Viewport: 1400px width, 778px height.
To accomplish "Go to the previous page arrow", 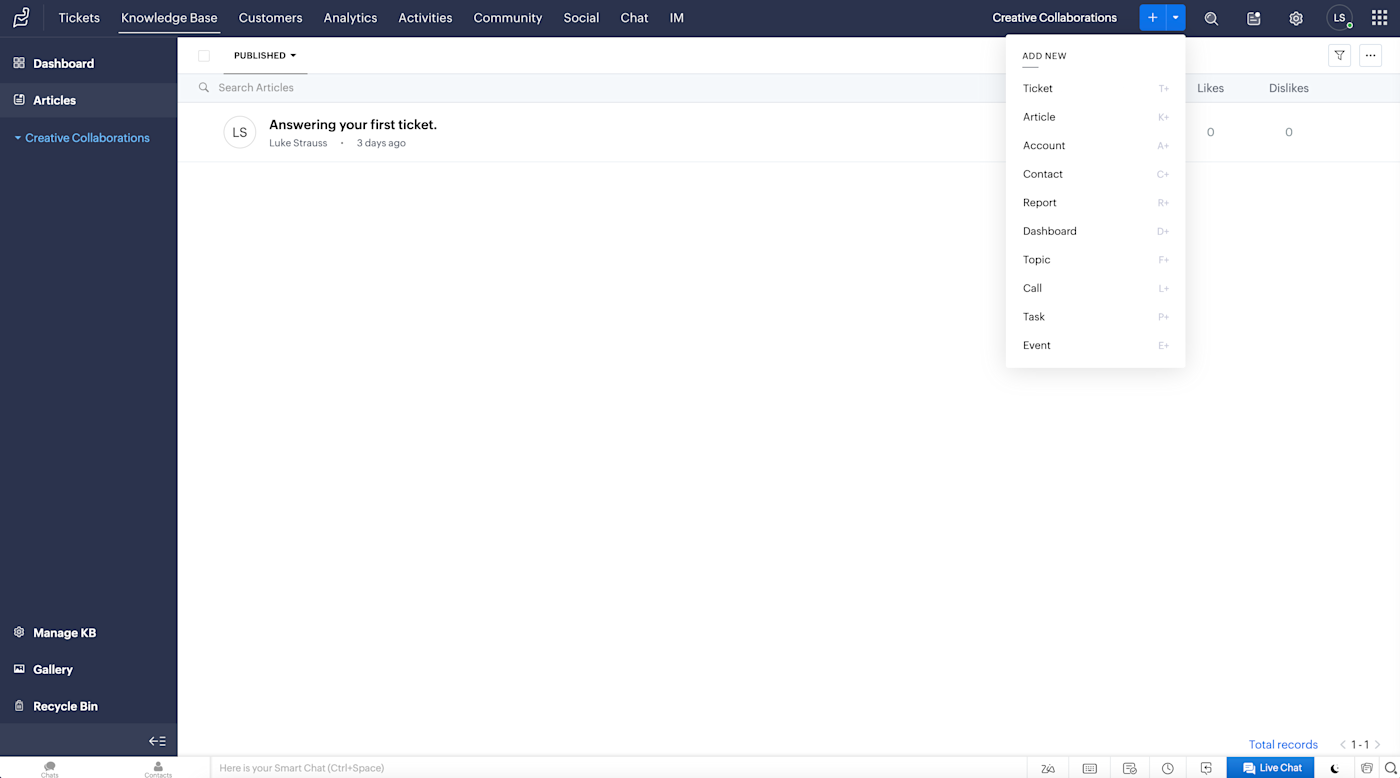I will point(1343,745).
